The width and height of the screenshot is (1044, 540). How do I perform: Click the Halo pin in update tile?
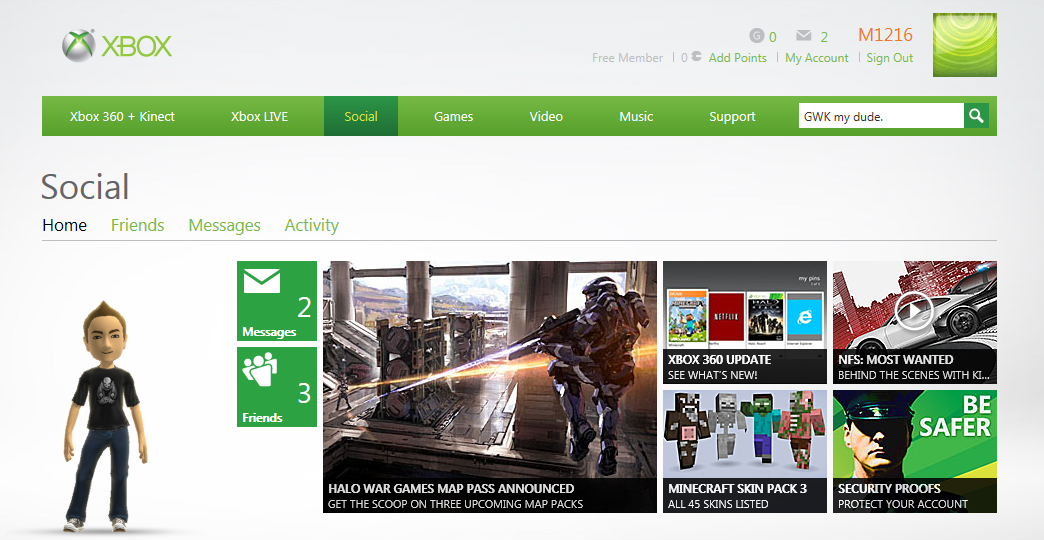pyautogui.click(x=766, y=317)
